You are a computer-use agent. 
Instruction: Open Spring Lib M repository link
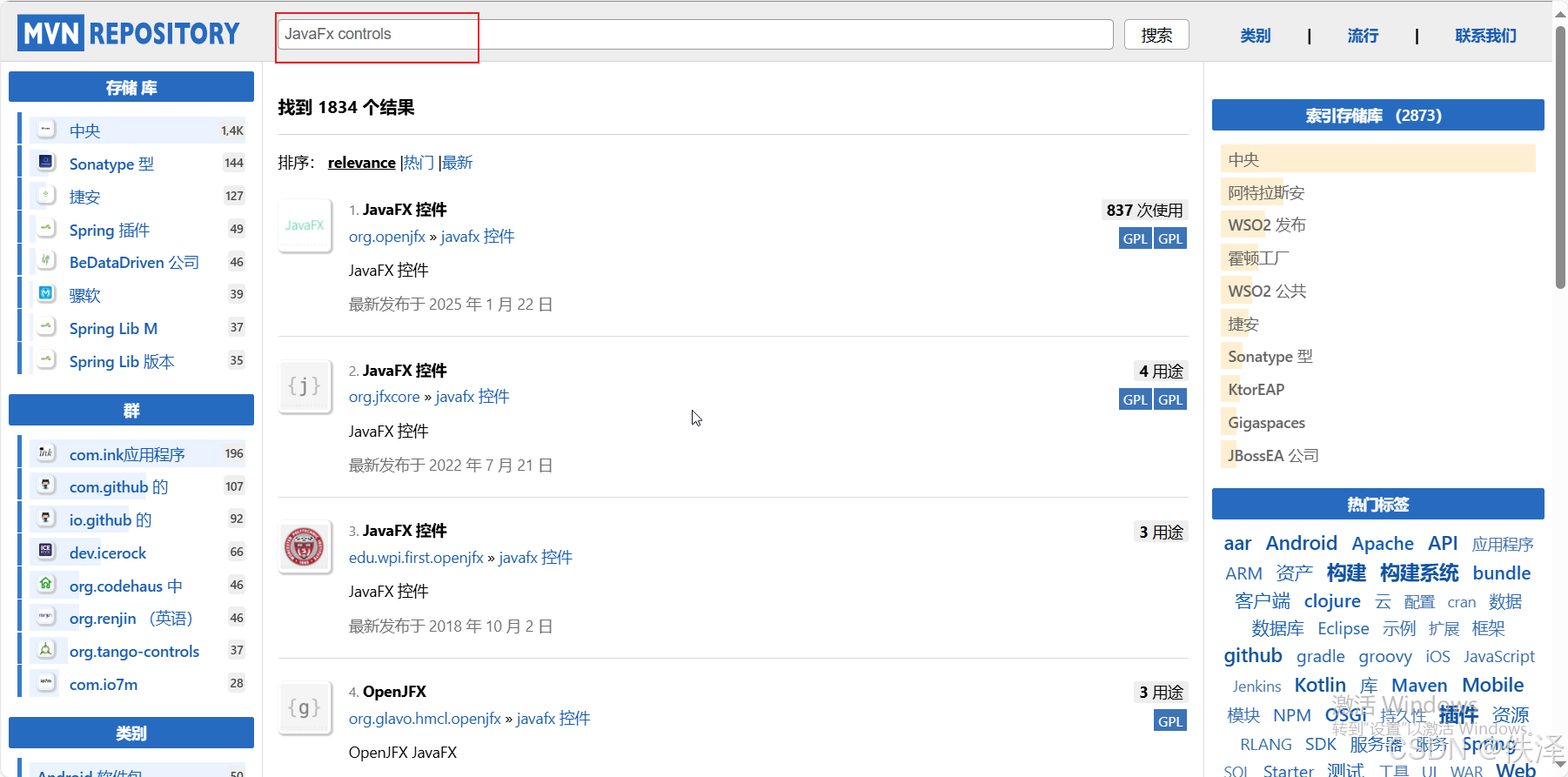click(x=113, y=328)
